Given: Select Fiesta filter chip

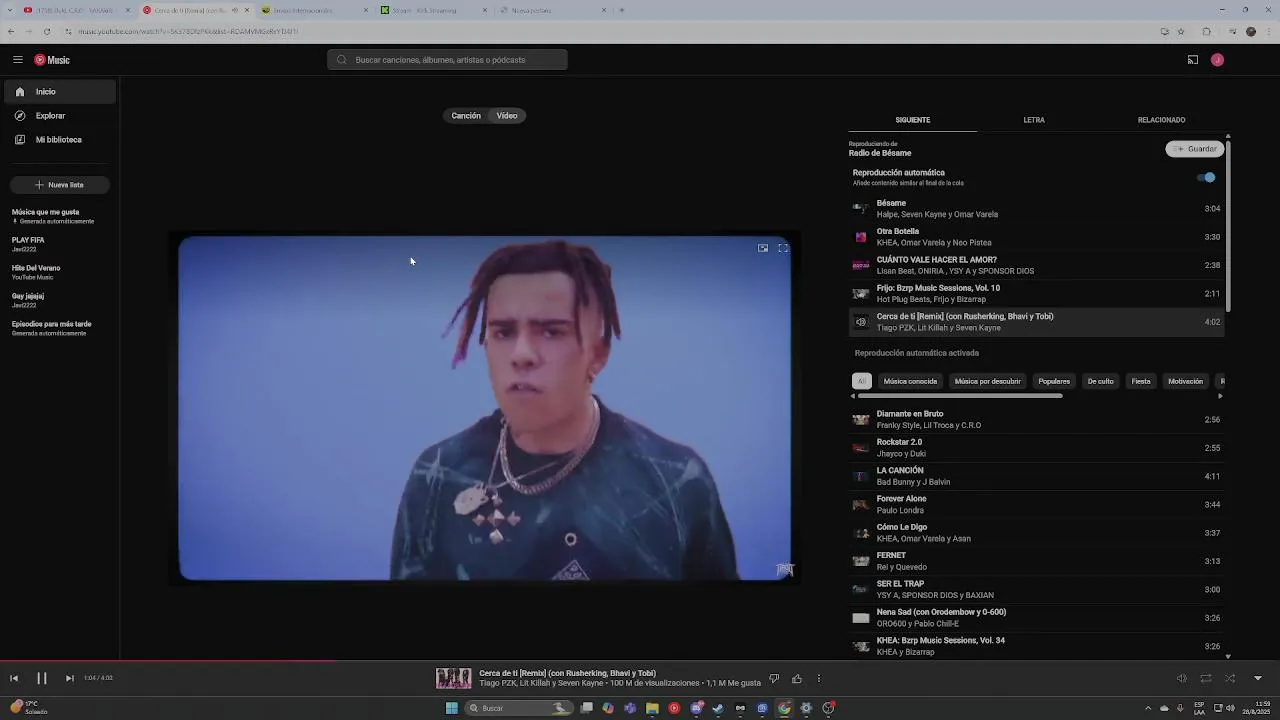Looking at the screenshot, I should pos(1141,381).
